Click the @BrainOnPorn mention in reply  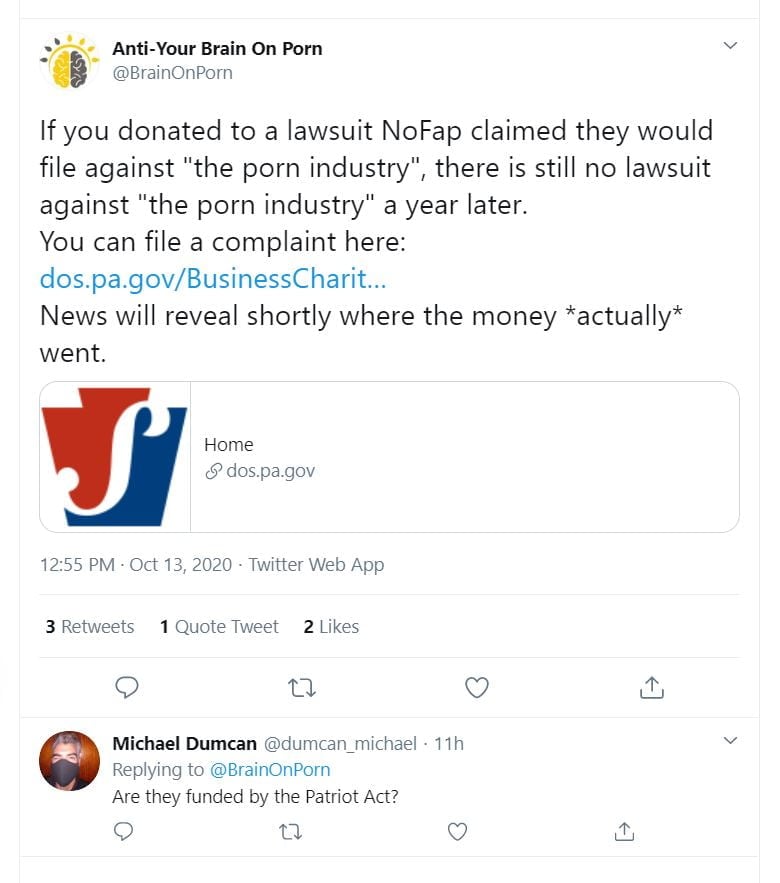(x=270, y=770)
